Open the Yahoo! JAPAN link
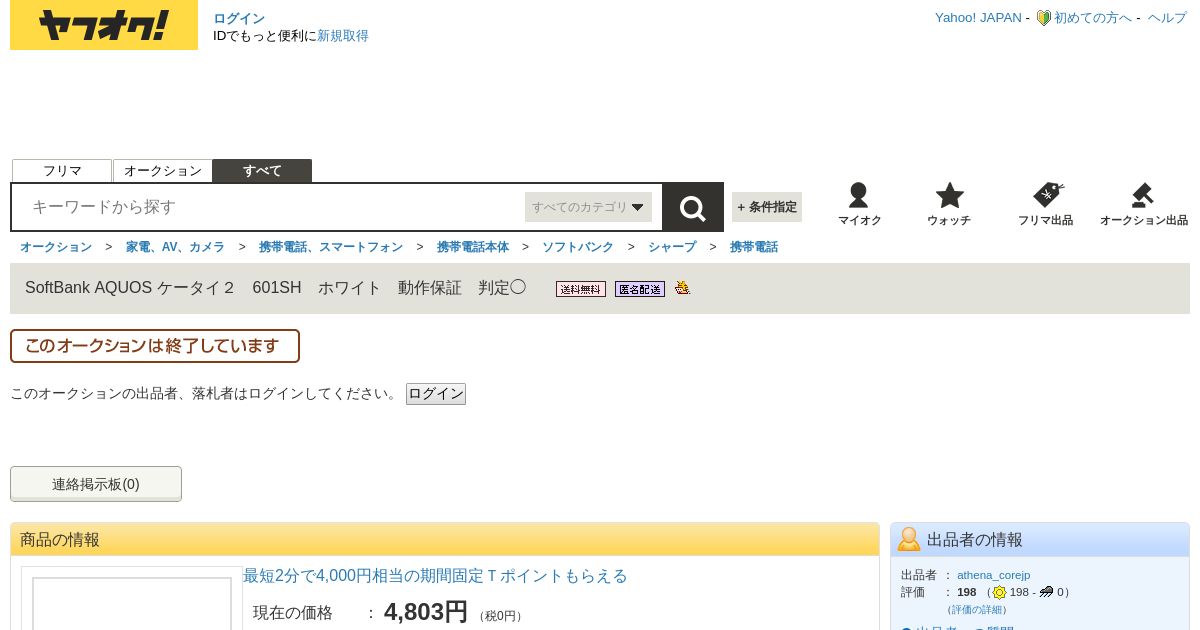Viewport: 1200px width, 630px height. (x=978, y=18)
